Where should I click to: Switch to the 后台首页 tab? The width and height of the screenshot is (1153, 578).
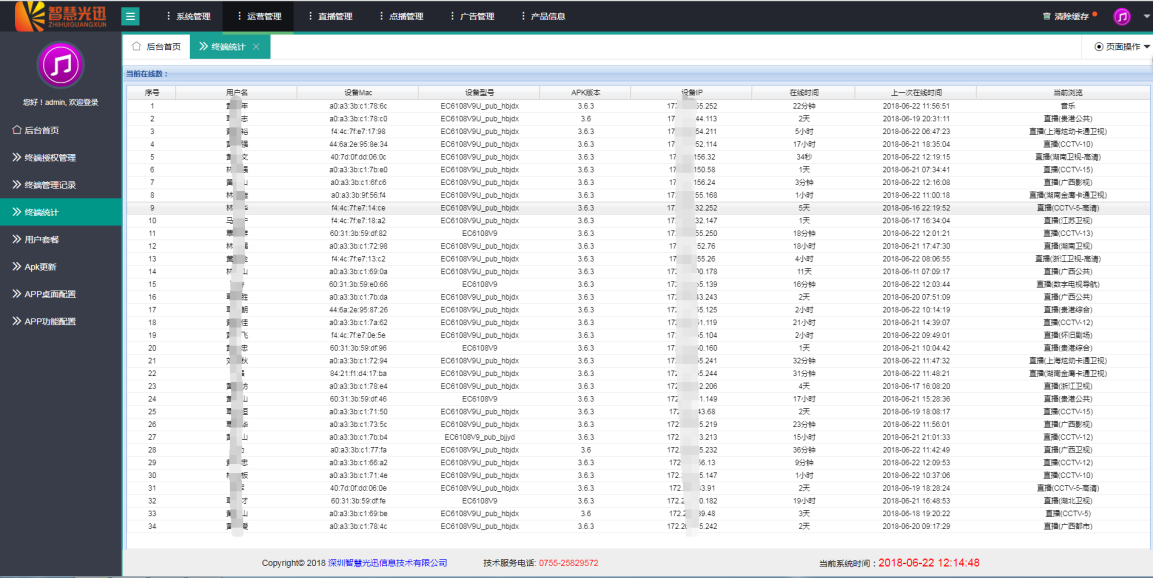coord(156,46)
